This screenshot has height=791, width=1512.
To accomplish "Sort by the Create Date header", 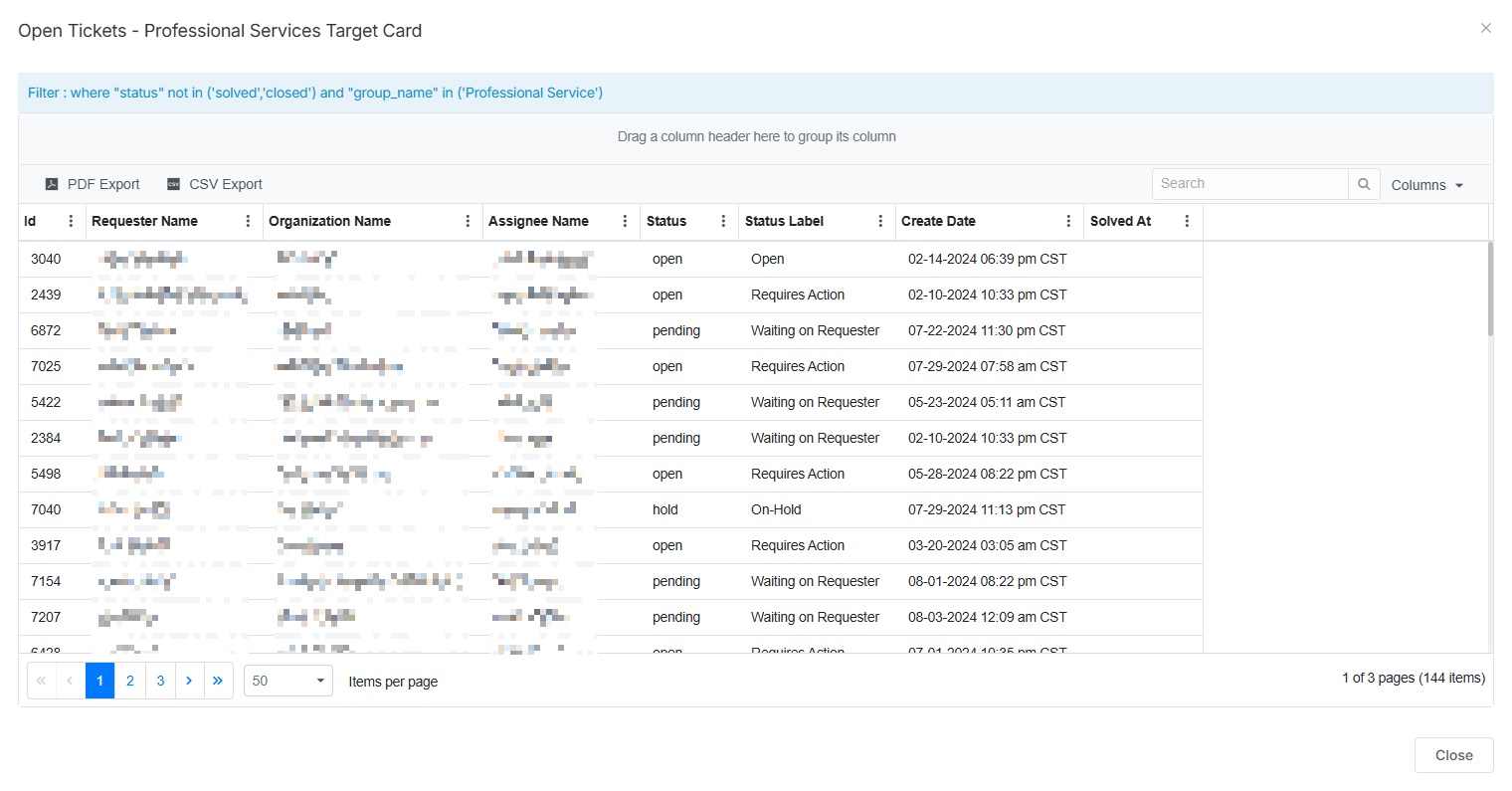I will coord(938,221).
